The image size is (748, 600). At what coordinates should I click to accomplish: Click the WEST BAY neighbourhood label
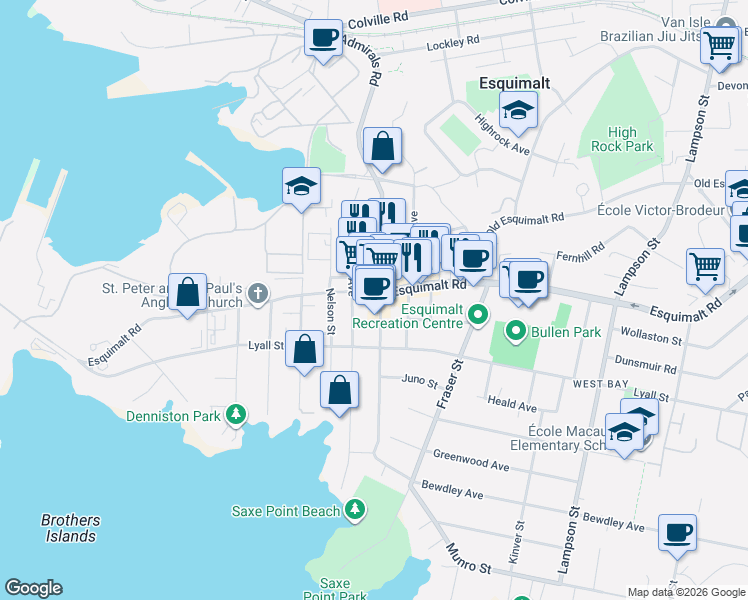click(x=601, y=384)
